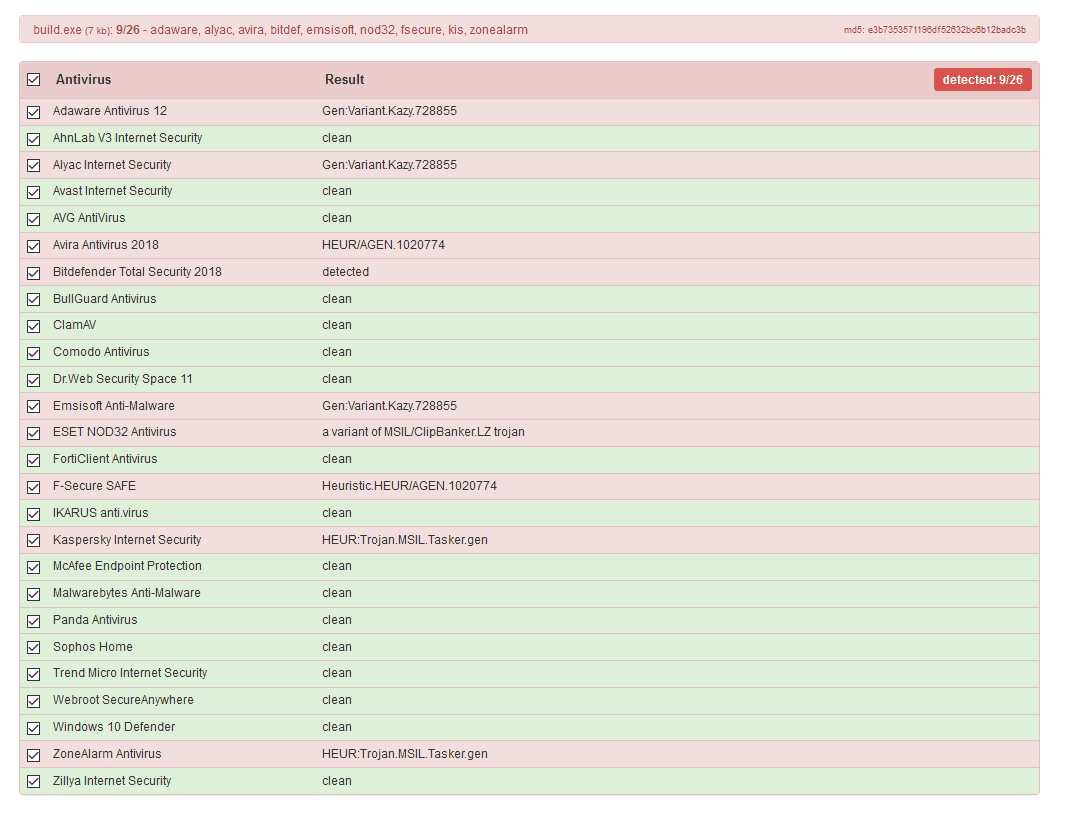Uncheck the ESET NOD32 Antivirus checkbox
Viewport: 1073px width, 822px height.
34,433
